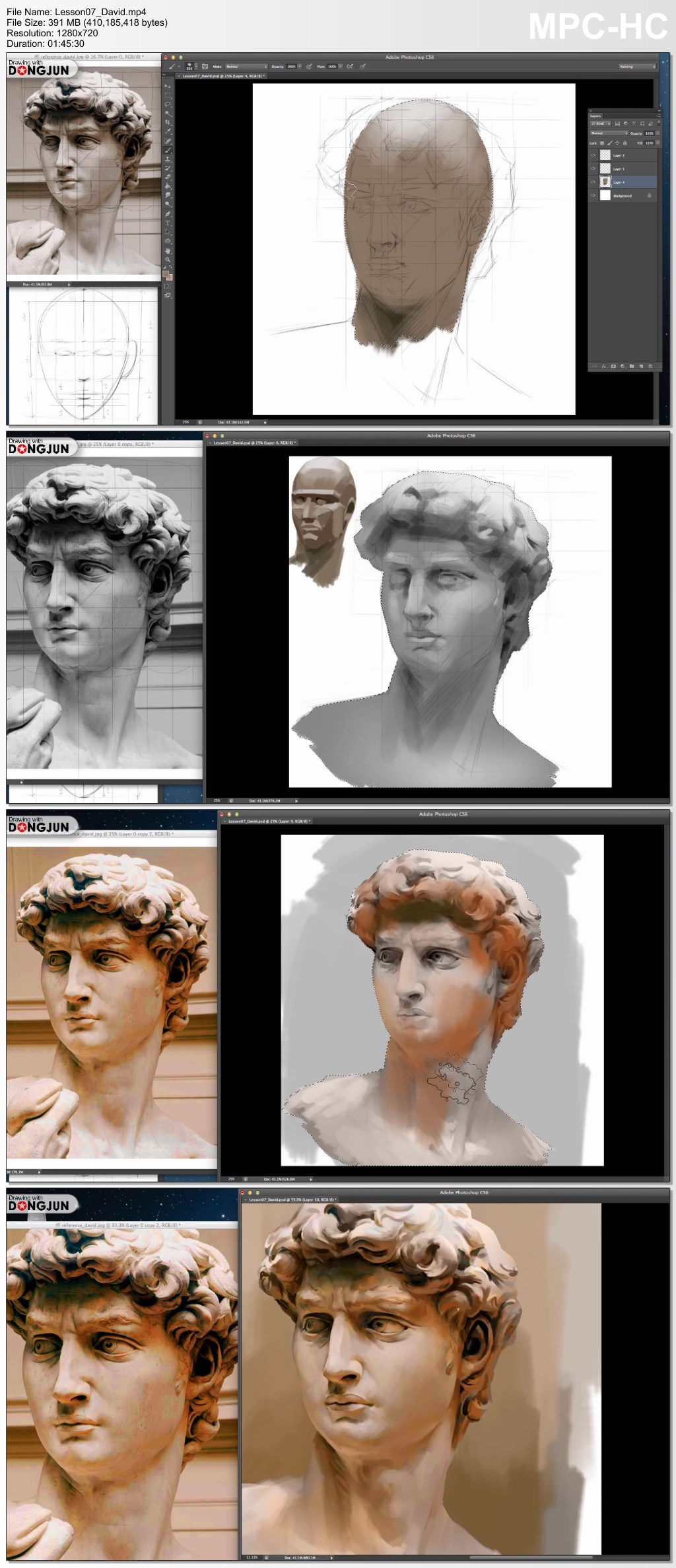Select the Layer 4 thumbnail

605,182
